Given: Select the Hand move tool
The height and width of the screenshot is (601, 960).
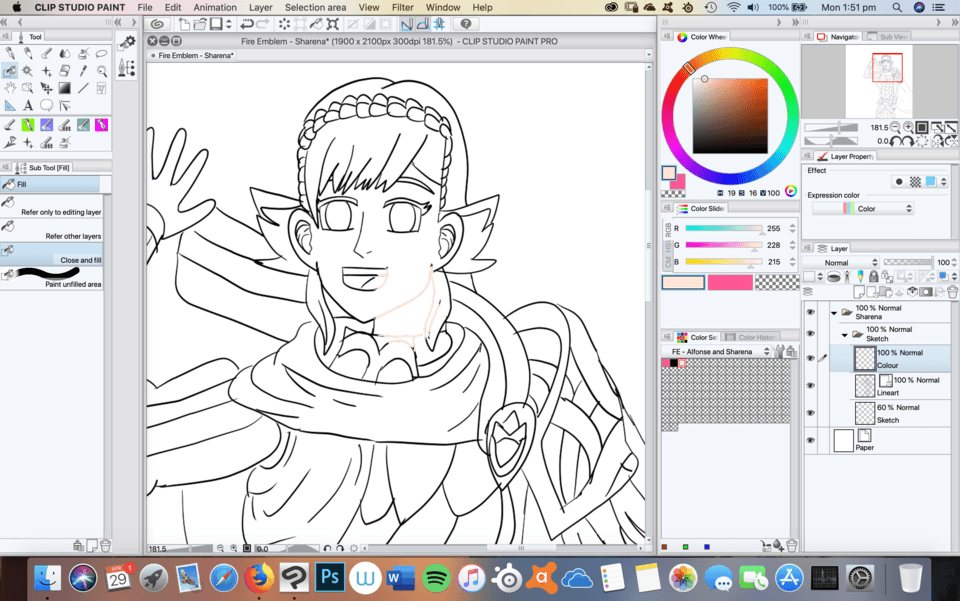Looking at the screenshot, I should click(x=10, y=88).
